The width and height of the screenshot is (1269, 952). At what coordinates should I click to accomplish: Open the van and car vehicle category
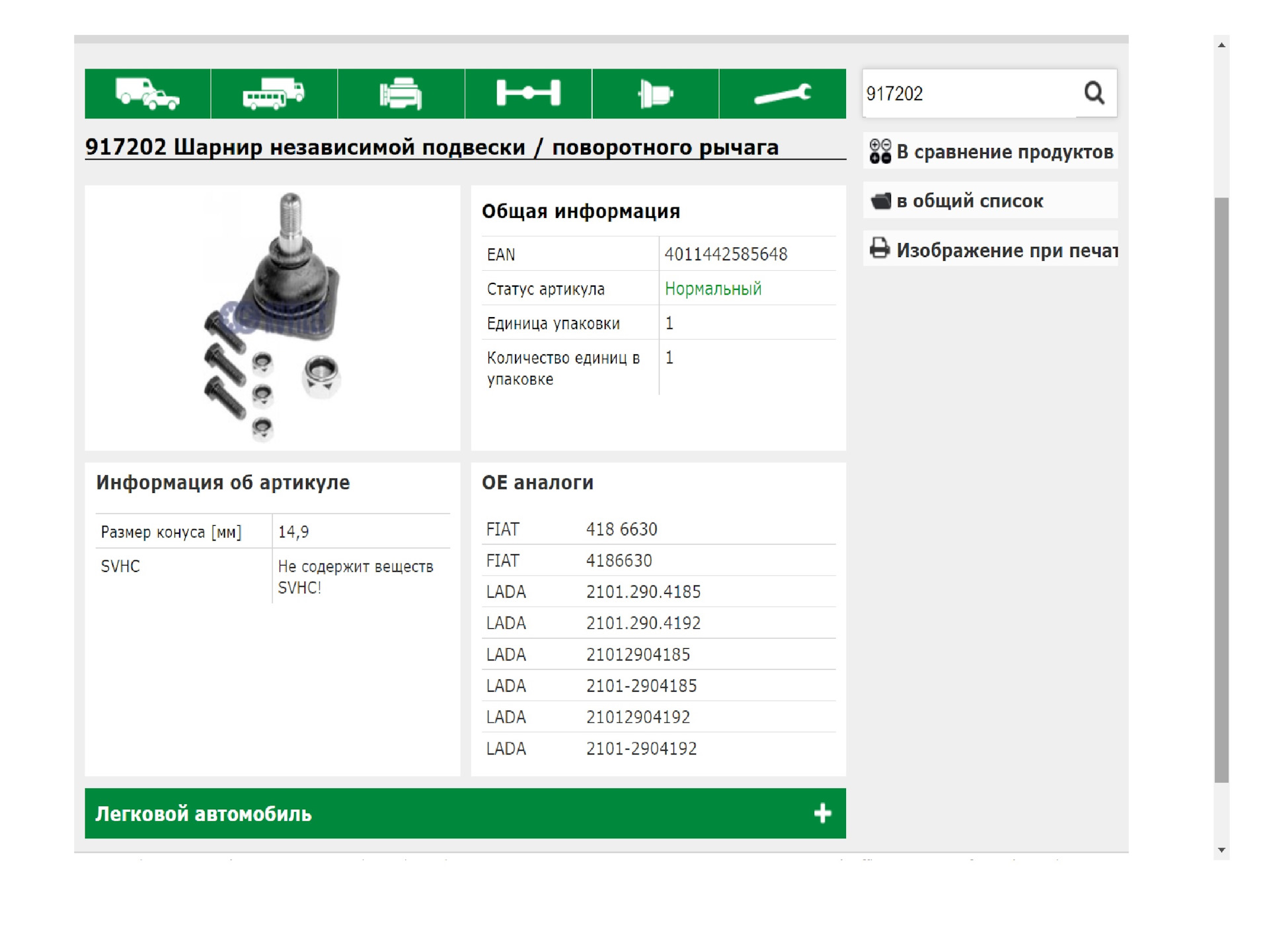(x=147, y=94)
